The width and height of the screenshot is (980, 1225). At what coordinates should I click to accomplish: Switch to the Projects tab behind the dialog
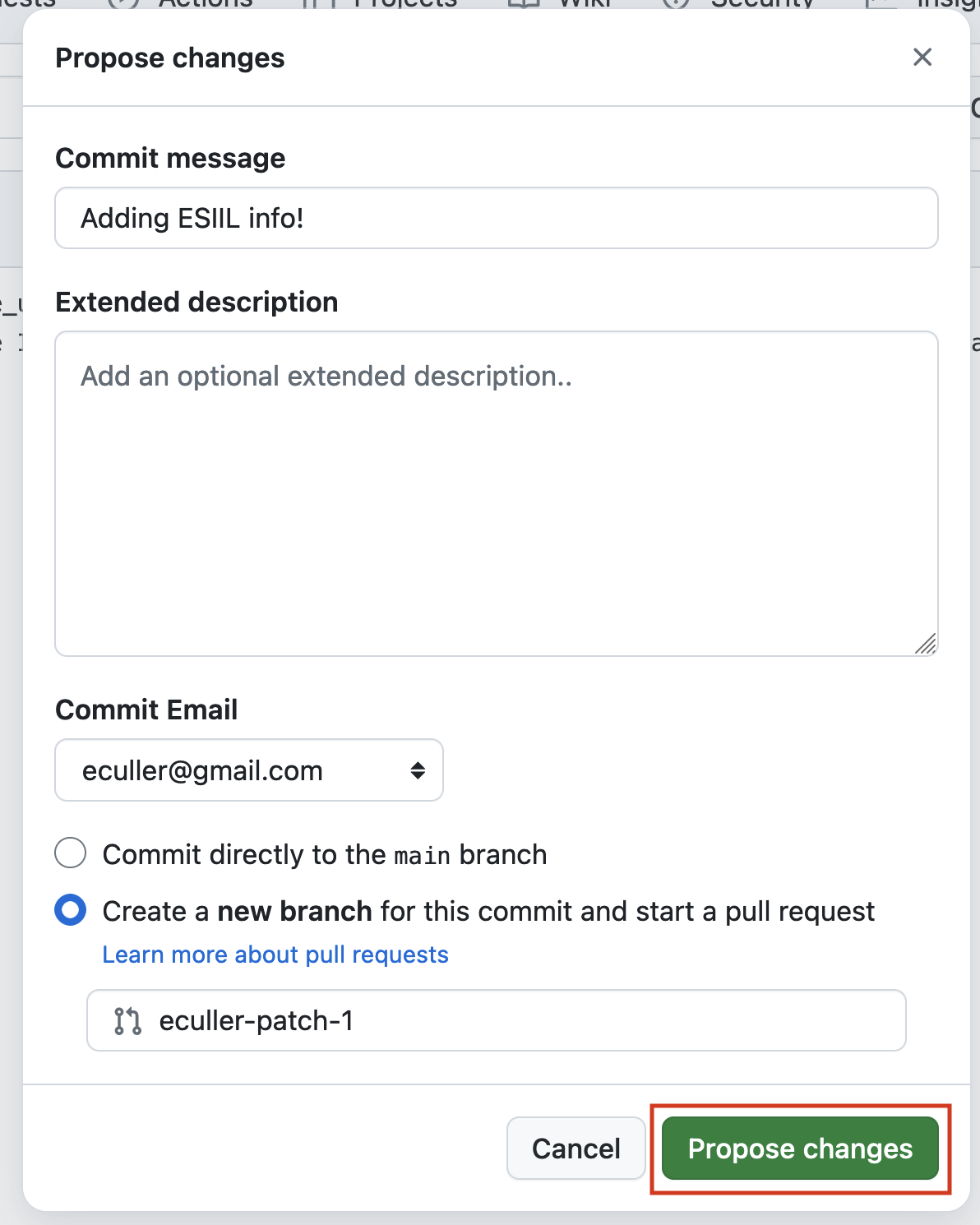[381, 4]
